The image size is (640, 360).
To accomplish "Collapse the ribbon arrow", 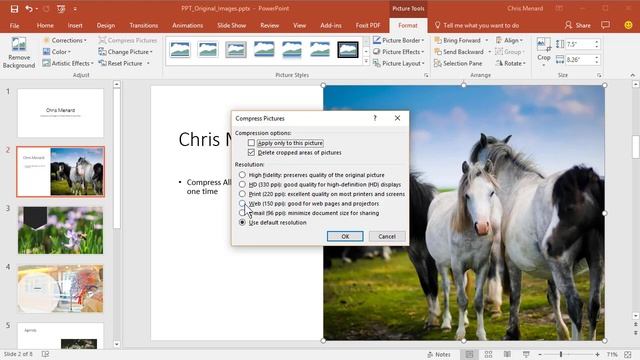I will [633, 76].
